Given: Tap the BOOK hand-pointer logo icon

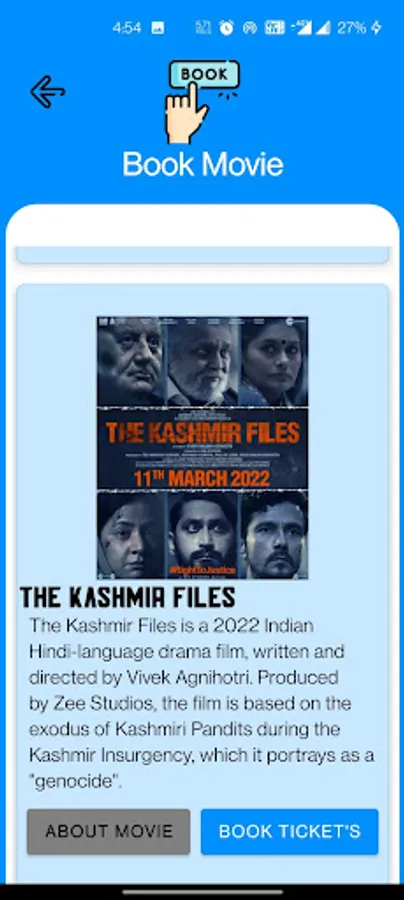Looking at the screenshot, I should (x=202, y=102).
